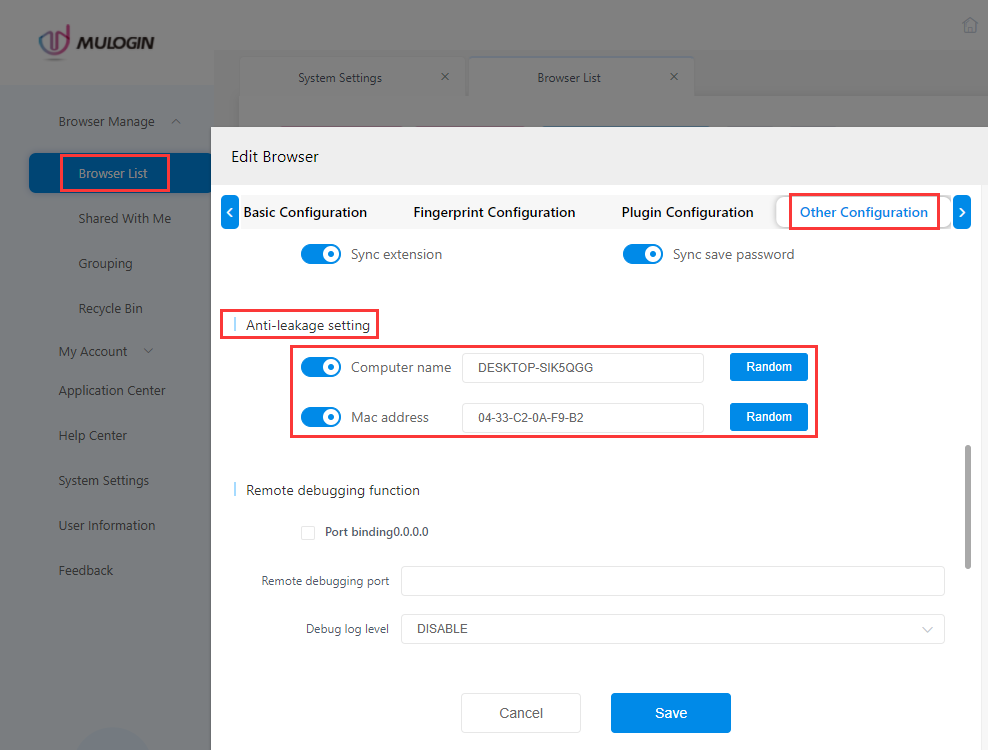Viewport: 988px width, 750px height.
Task: Disable the Computer name switch
Action: (321, 367)
